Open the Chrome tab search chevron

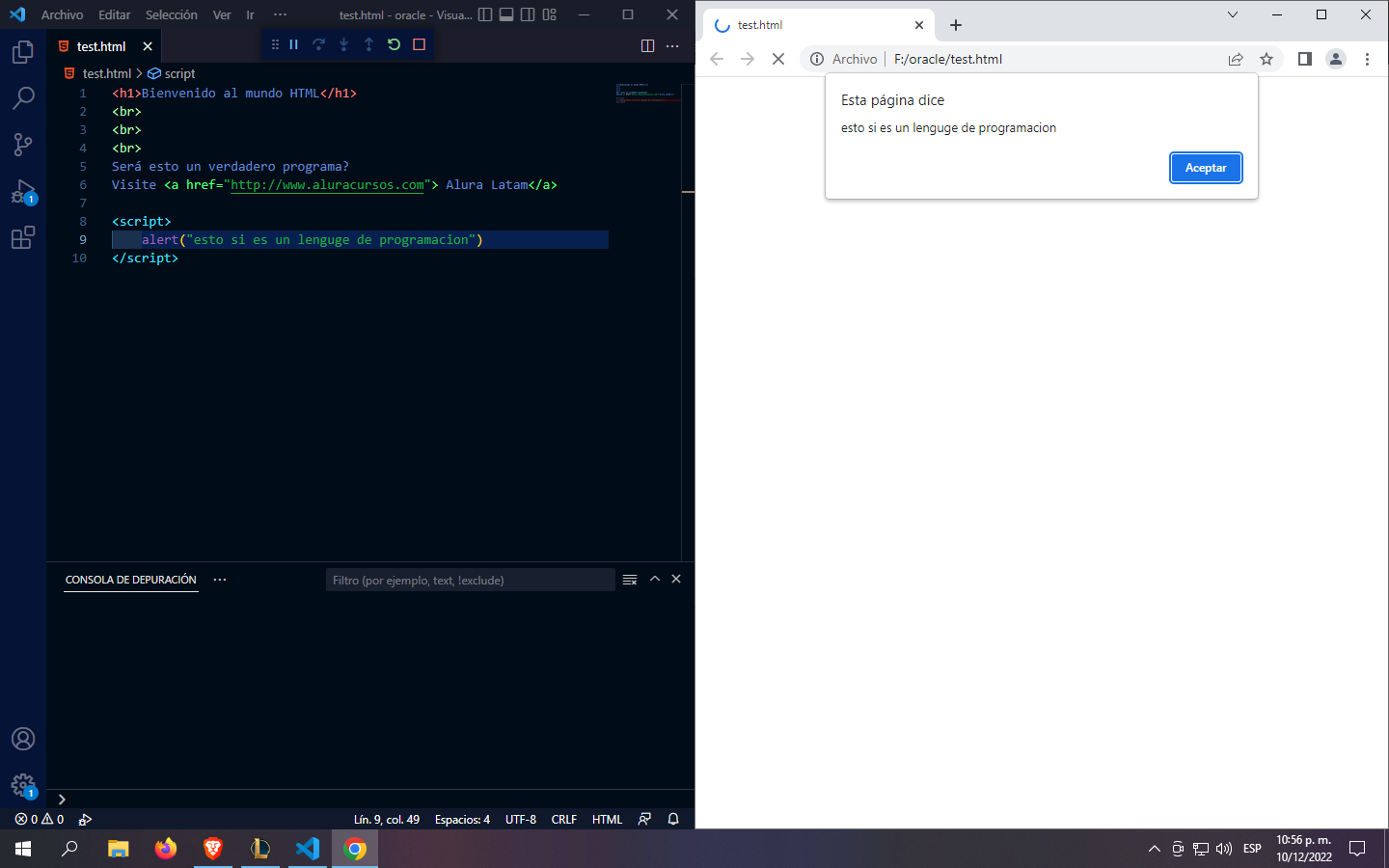pos(1232,14)
